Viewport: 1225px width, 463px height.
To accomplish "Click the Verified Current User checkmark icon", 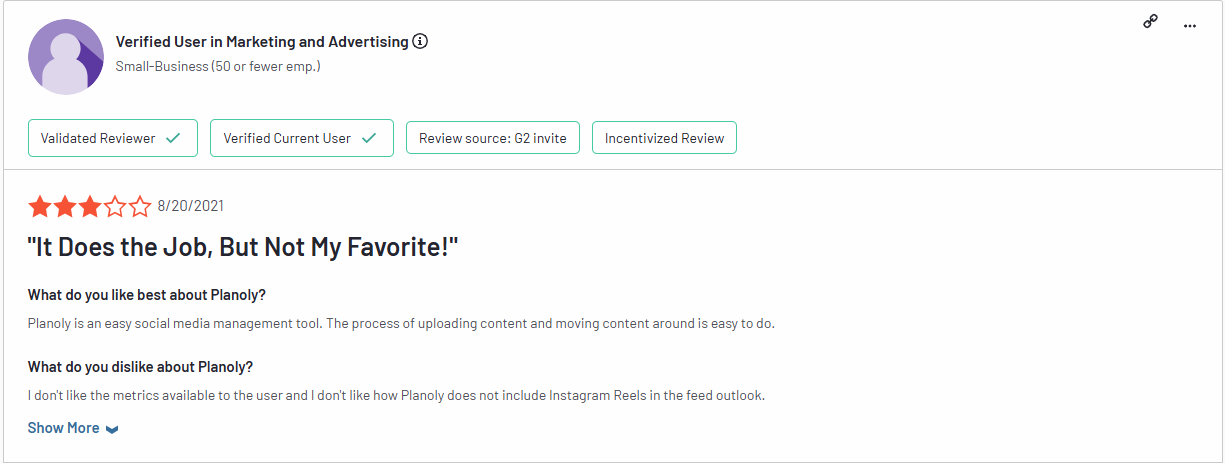I will click(x=369, y=138).
